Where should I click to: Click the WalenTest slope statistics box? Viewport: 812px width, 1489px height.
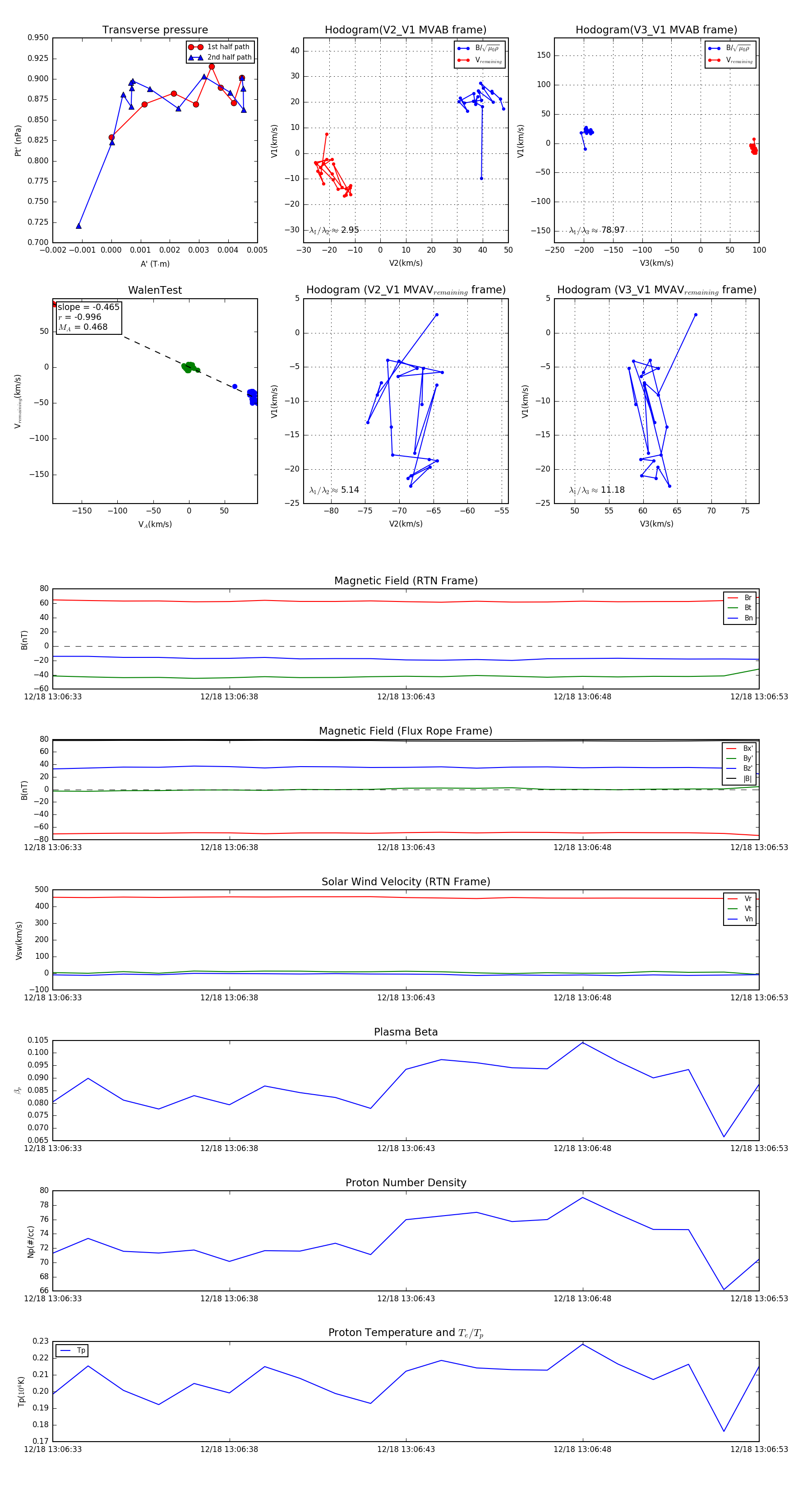tap(88, 317)
